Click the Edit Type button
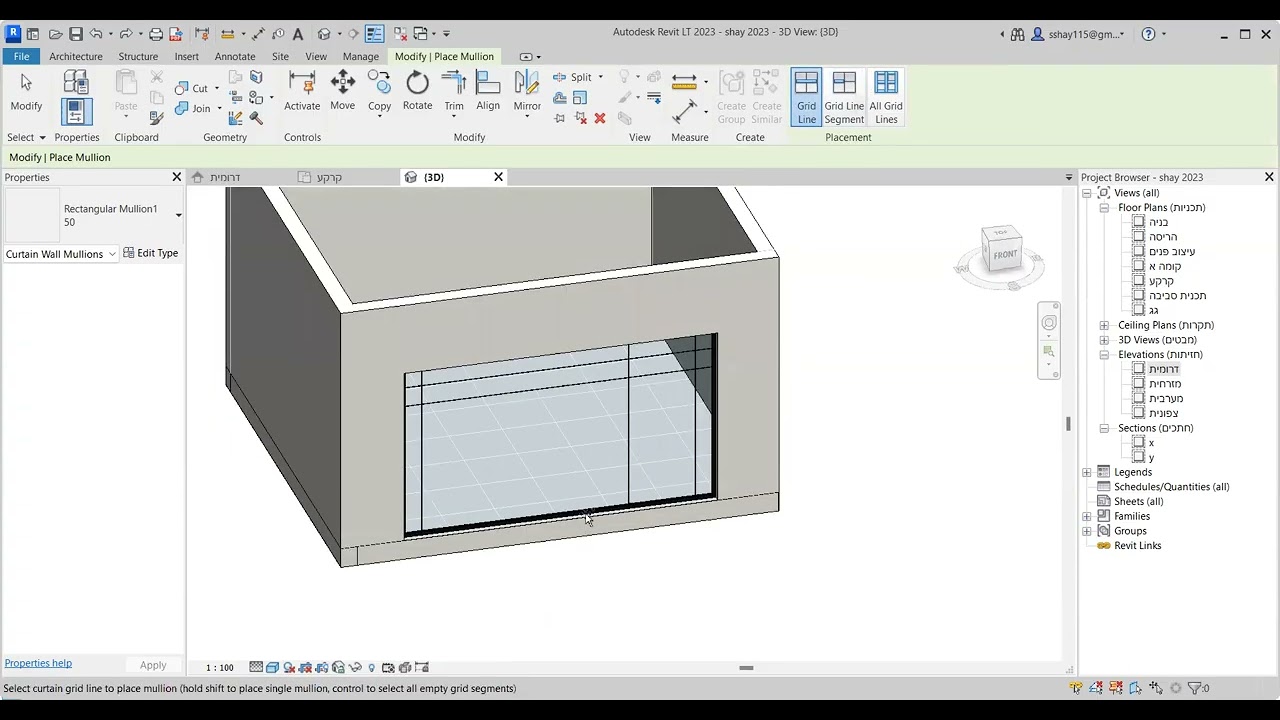The width and height of the screenshot is (1280, 720). coord(151,253)
